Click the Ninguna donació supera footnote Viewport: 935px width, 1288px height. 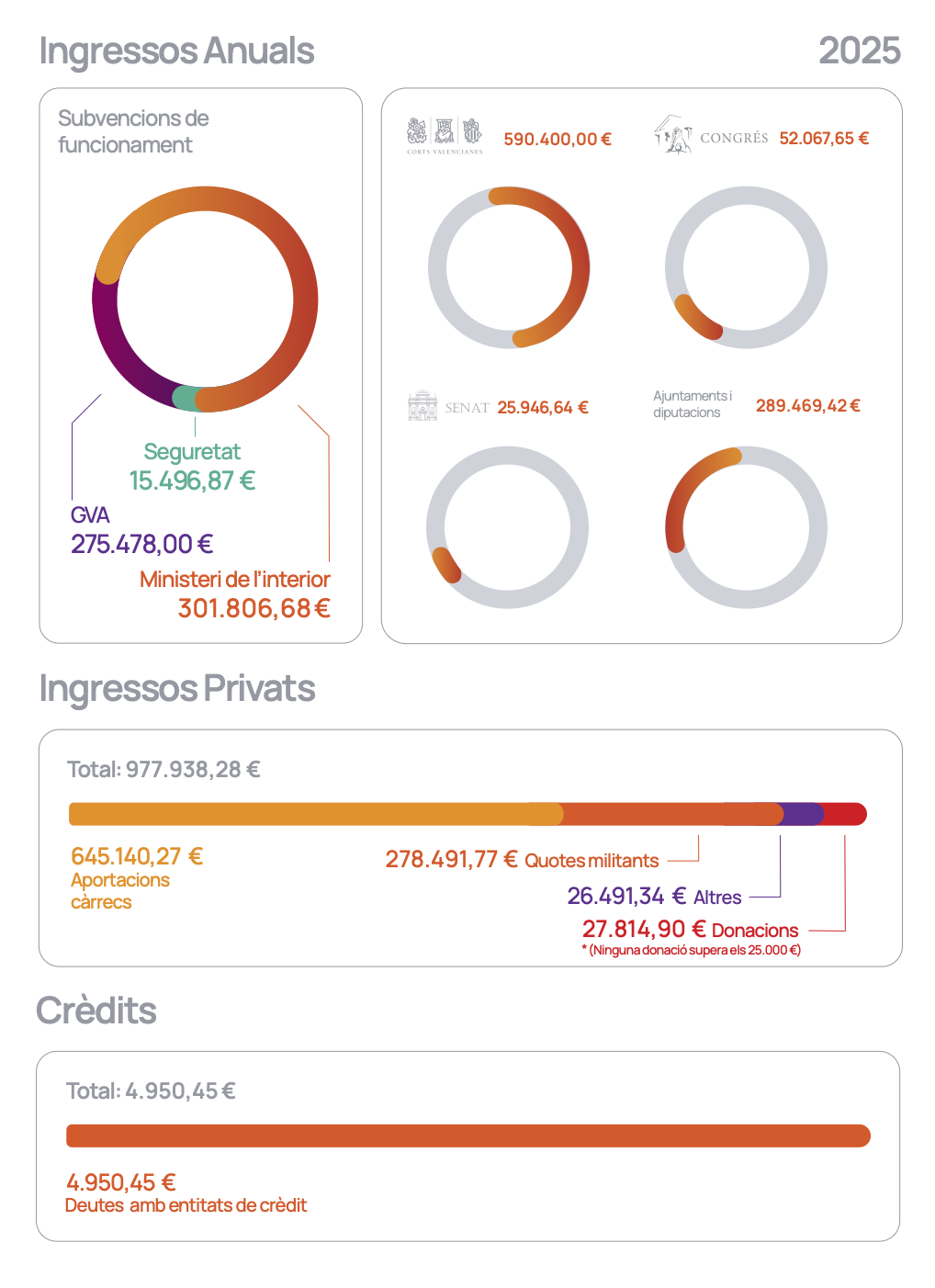(691, 950)
